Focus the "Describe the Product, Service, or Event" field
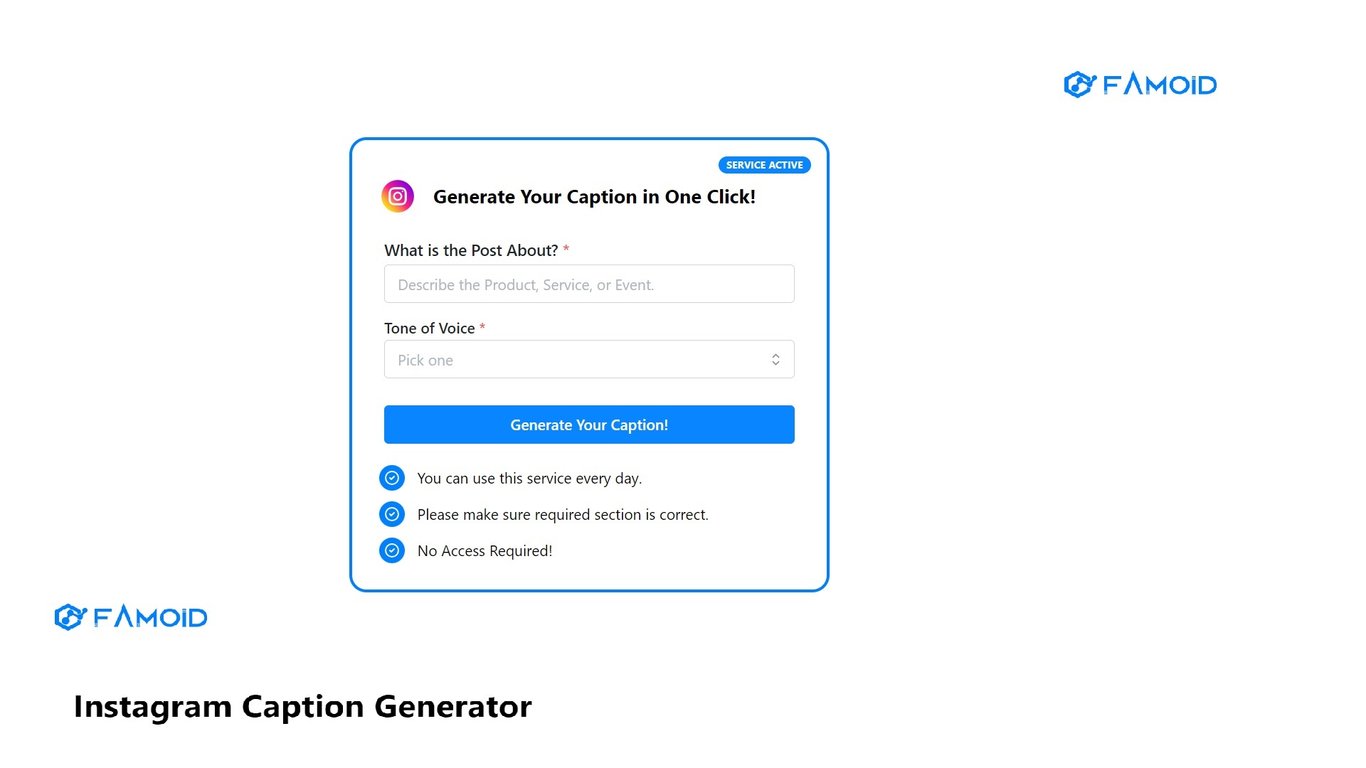The width and height of the screenshot is (1366, 768). 589,284
